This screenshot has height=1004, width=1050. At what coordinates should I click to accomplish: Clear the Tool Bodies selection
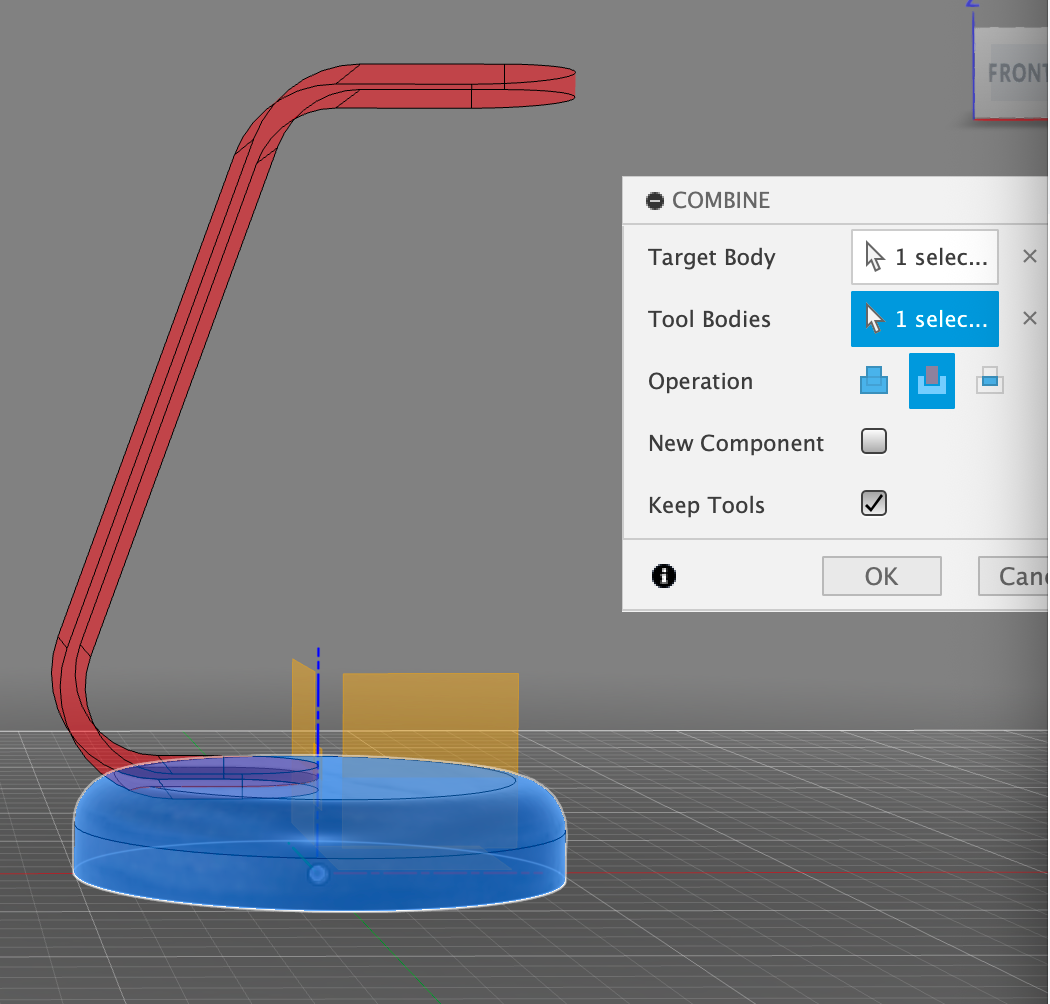pyautogui.click(x=1029, y=319)
